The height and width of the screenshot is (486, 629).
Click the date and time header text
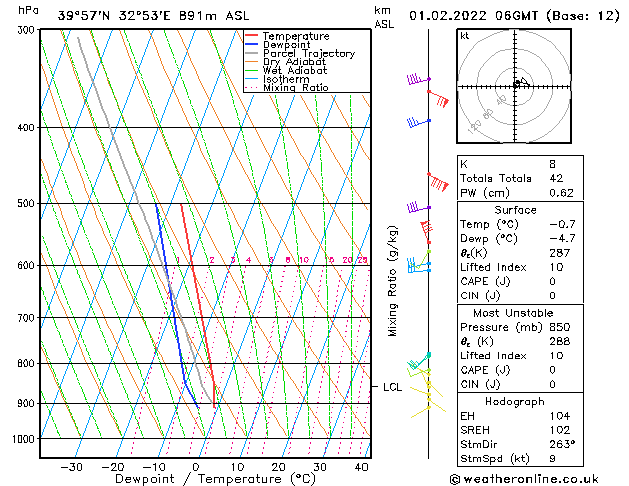[514, 16]
